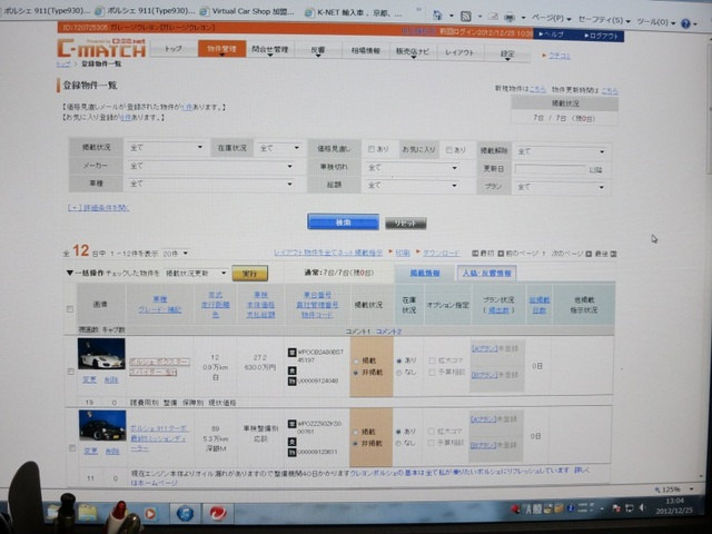Select 在庫 なし radio in Boxster row
Image resolution: width=712 pixels, height=534 pixels.
[399, 373]
